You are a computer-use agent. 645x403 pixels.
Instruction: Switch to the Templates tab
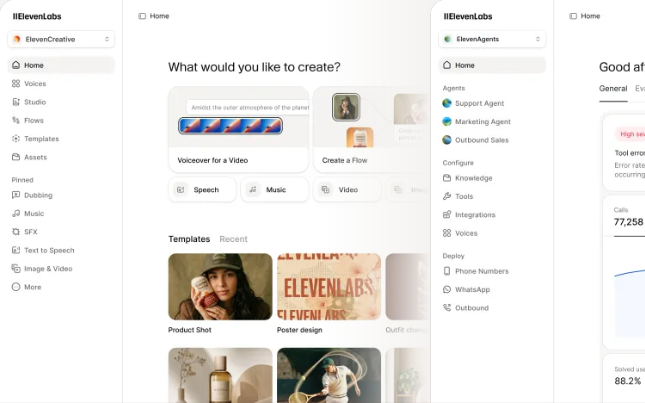coord(189,239)
